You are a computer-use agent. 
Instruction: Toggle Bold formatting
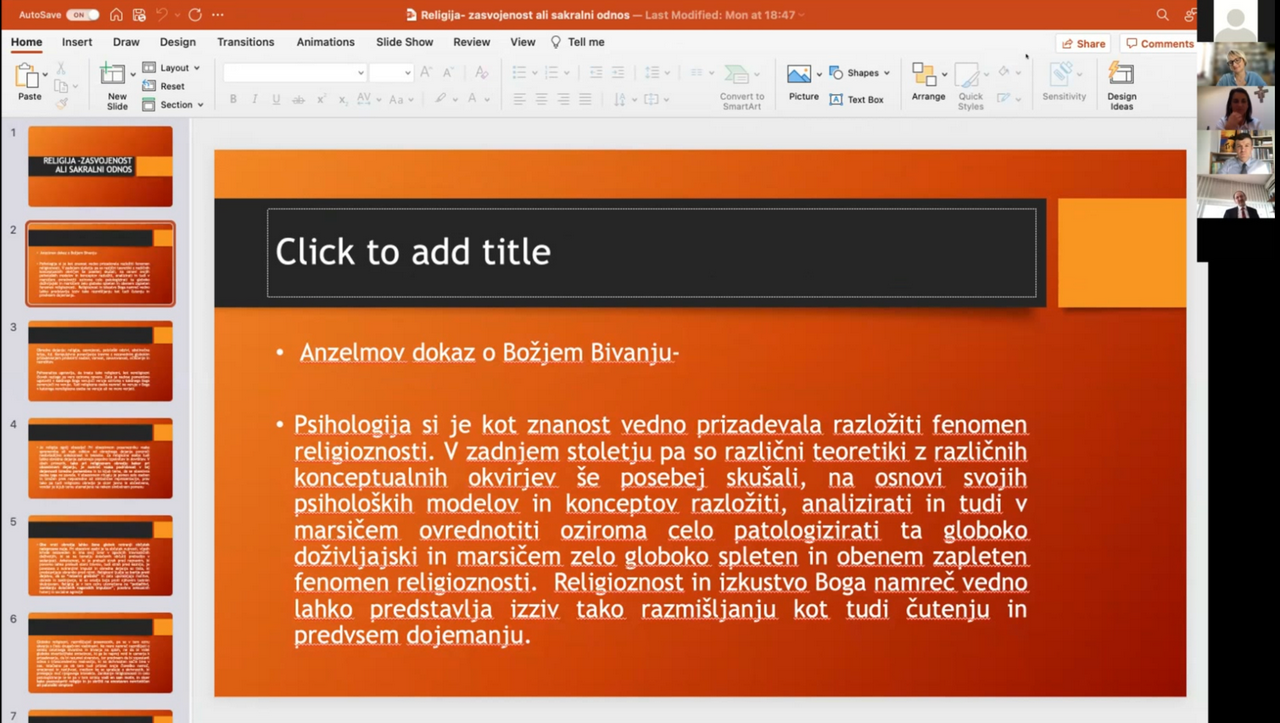[233, 99]
